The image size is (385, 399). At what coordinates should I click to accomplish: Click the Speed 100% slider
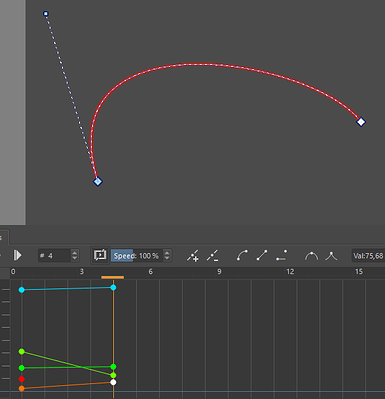[x=137, y=256]
